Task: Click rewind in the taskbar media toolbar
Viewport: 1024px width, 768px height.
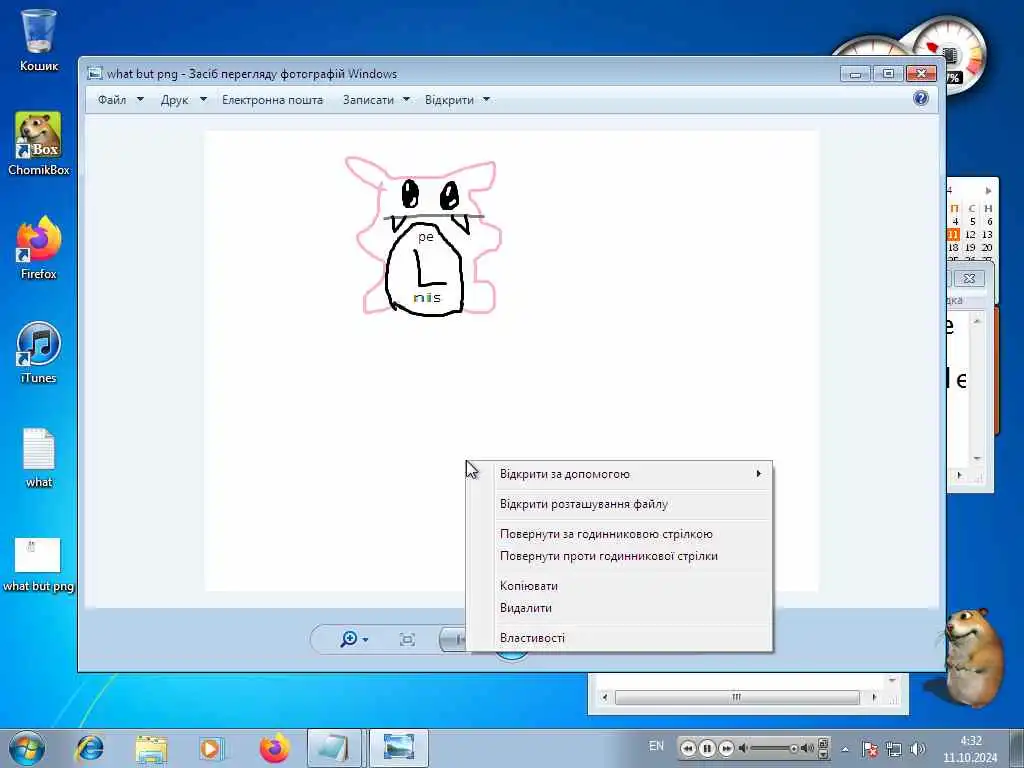Action: 688,748
